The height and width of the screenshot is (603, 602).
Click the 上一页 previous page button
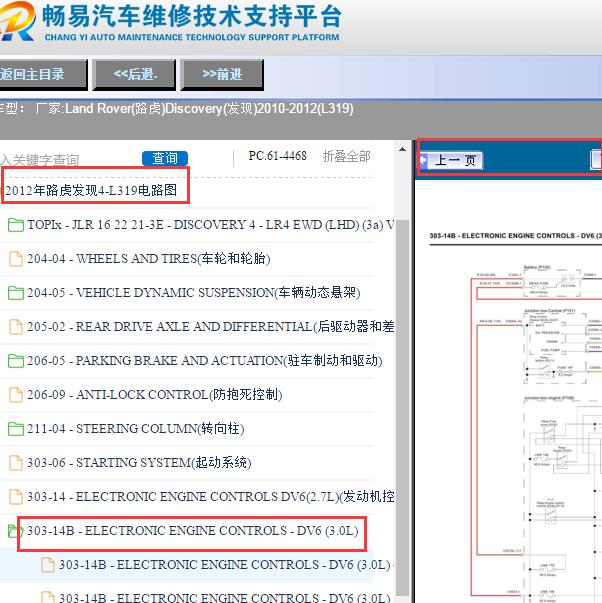[x=451, y=160]
